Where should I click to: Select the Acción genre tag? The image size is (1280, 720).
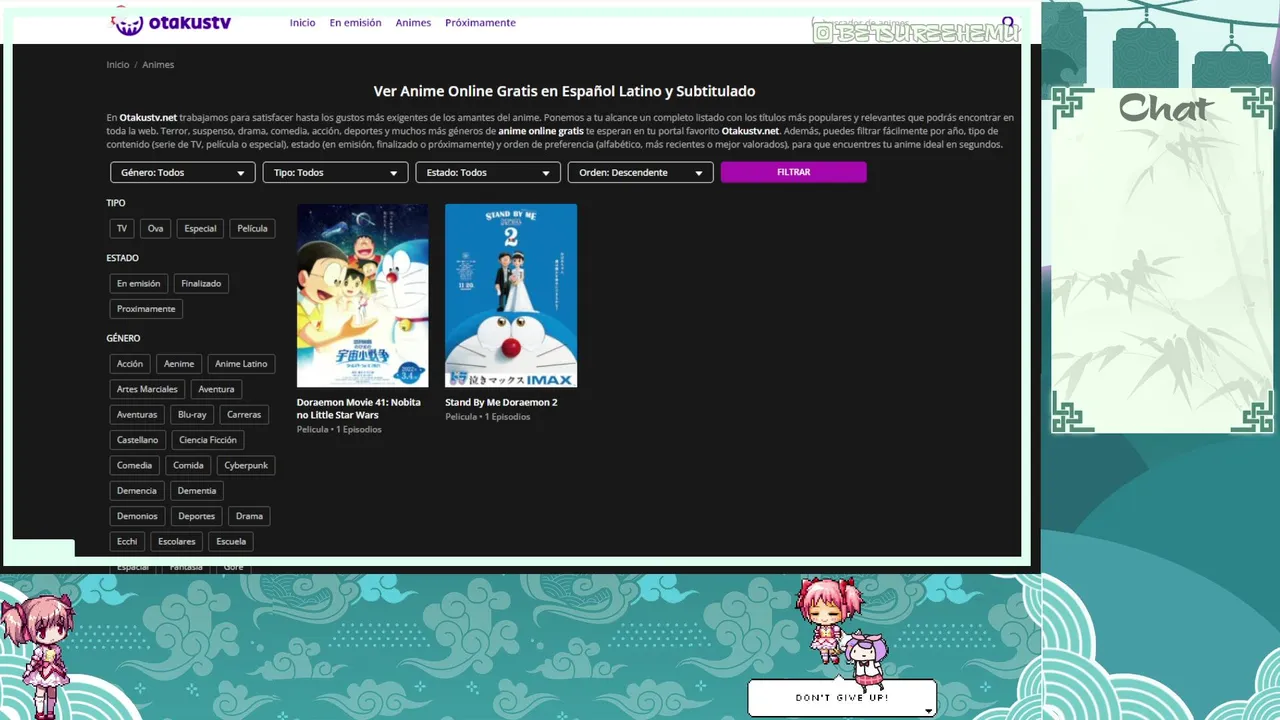click(130, 364)
